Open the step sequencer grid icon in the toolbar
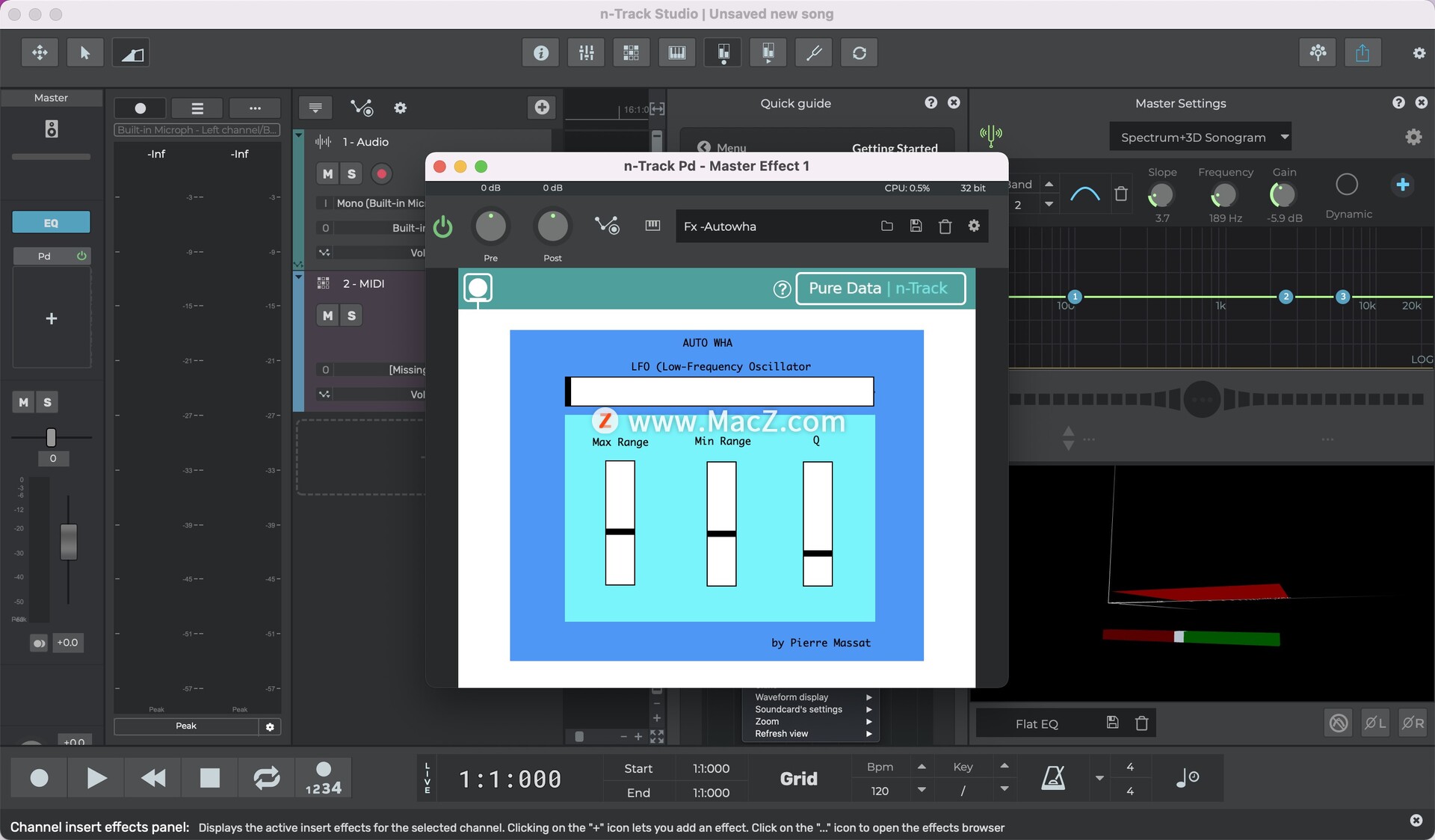 pos(632,52)
